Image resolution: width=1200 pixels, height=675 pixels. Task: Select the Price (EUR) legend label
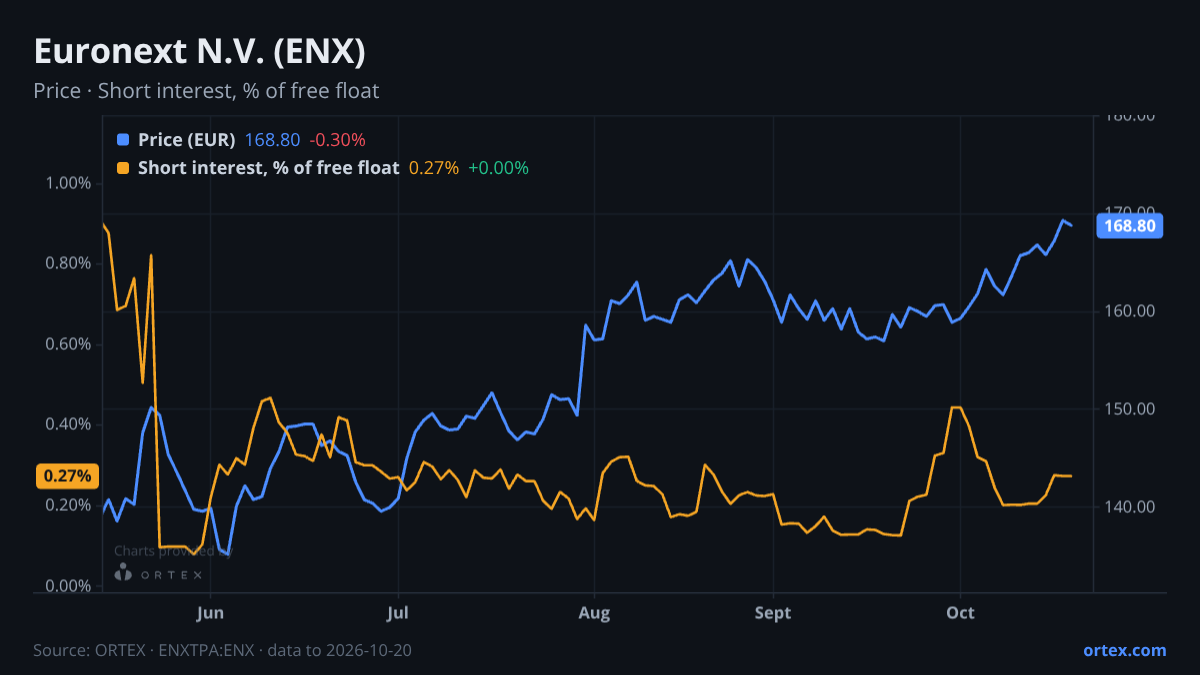[x=187, y=140]
